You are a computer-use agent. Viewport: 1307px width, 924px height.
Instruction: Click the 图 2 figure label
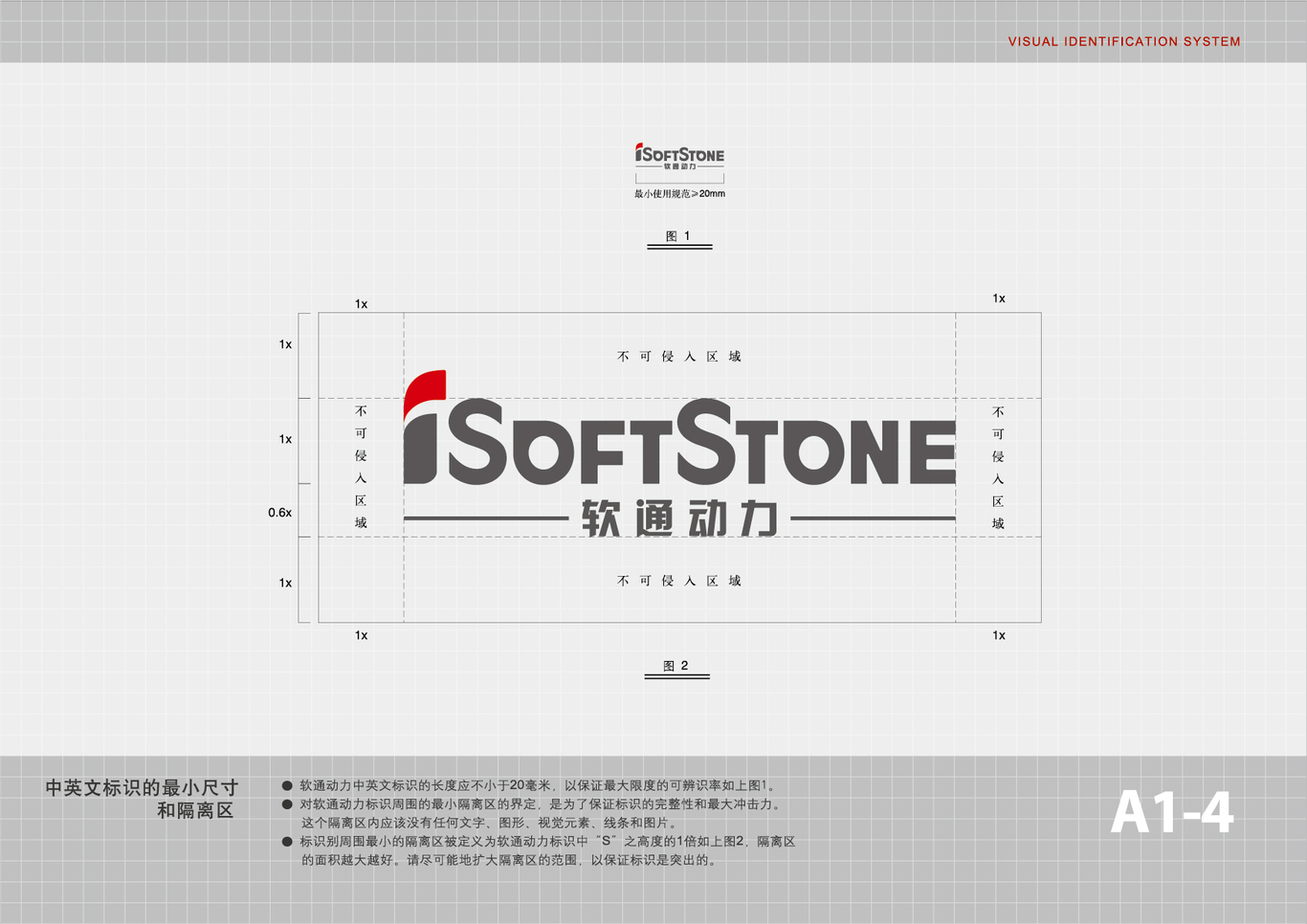[x=676, y=666]
